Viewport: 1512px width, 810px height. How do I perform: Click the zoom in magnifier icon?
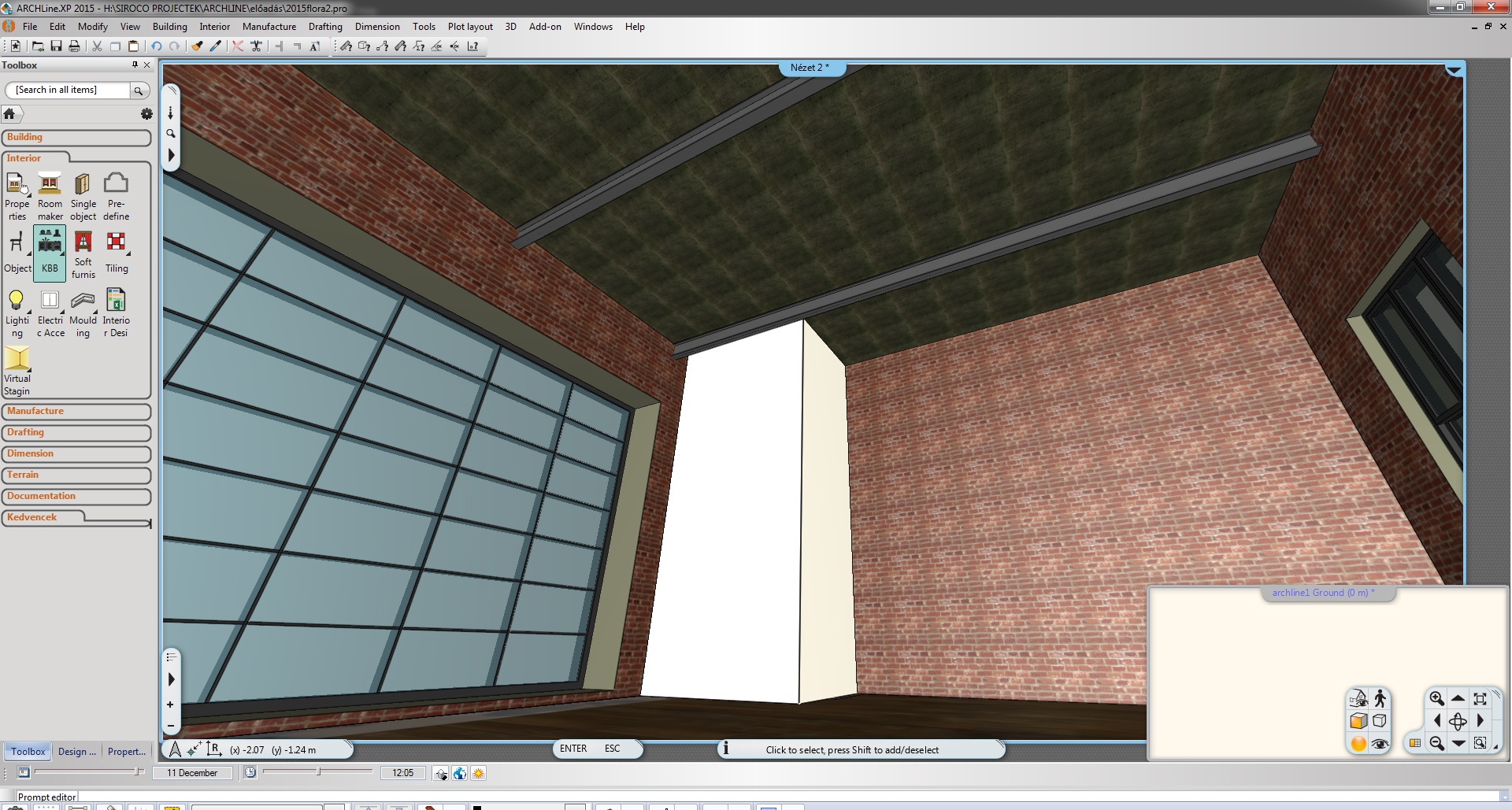(x=1436, y=698)
